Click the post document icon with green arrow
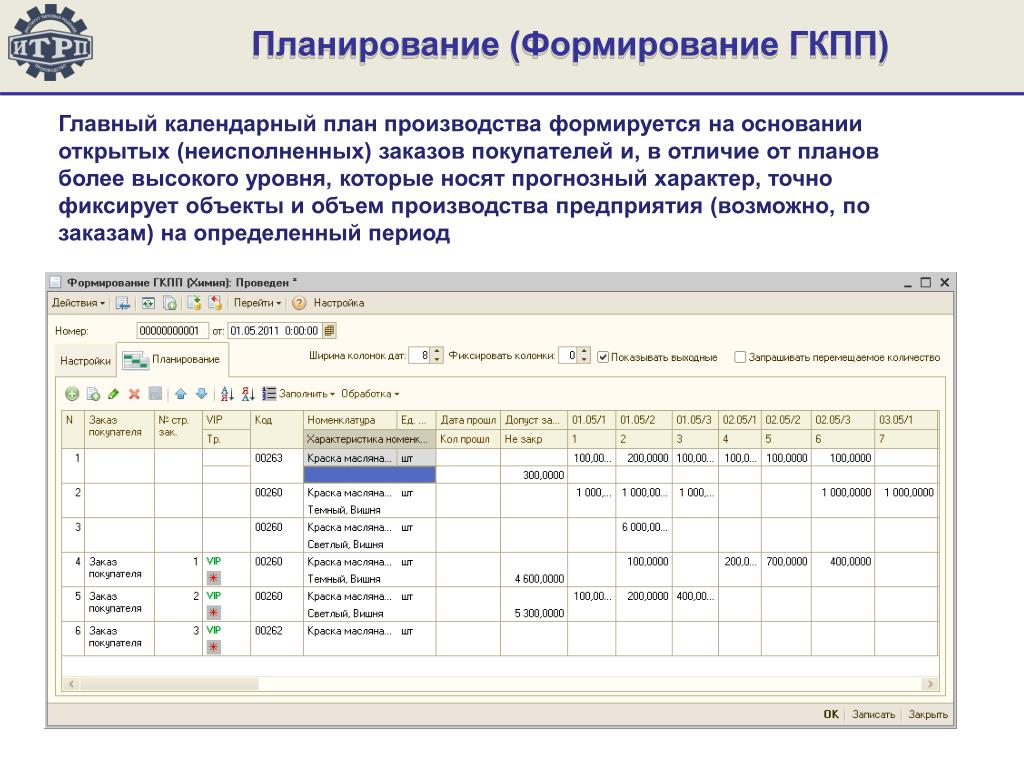The width and height of the screenshot is (1024, 768). [x=194, y=303]
